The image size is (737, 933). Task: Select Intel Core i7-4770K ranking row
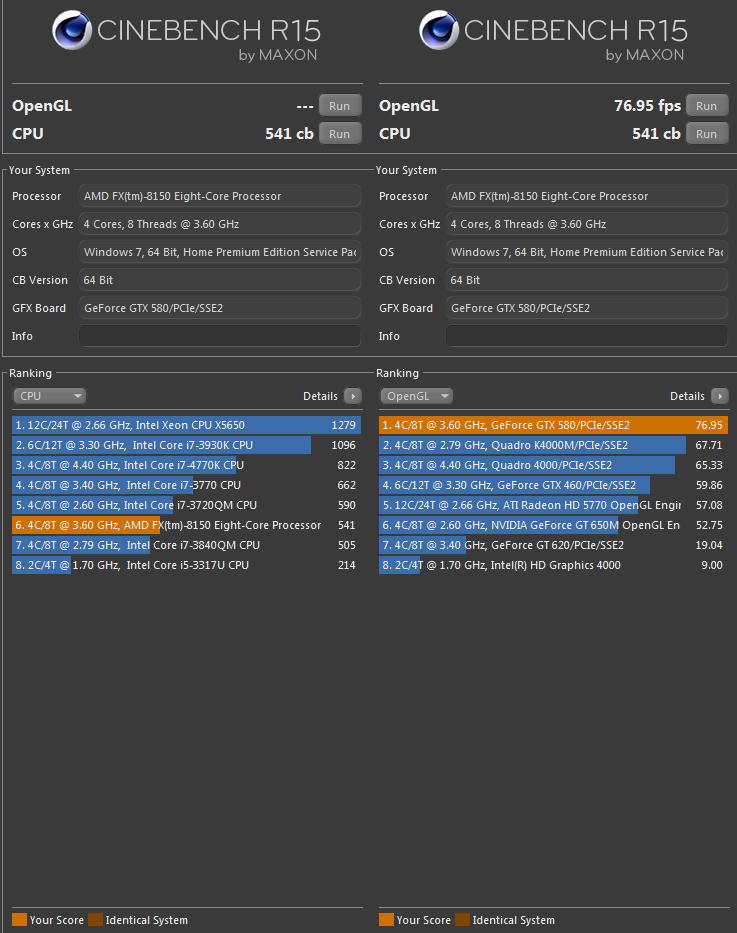click(x=186, y=465)
